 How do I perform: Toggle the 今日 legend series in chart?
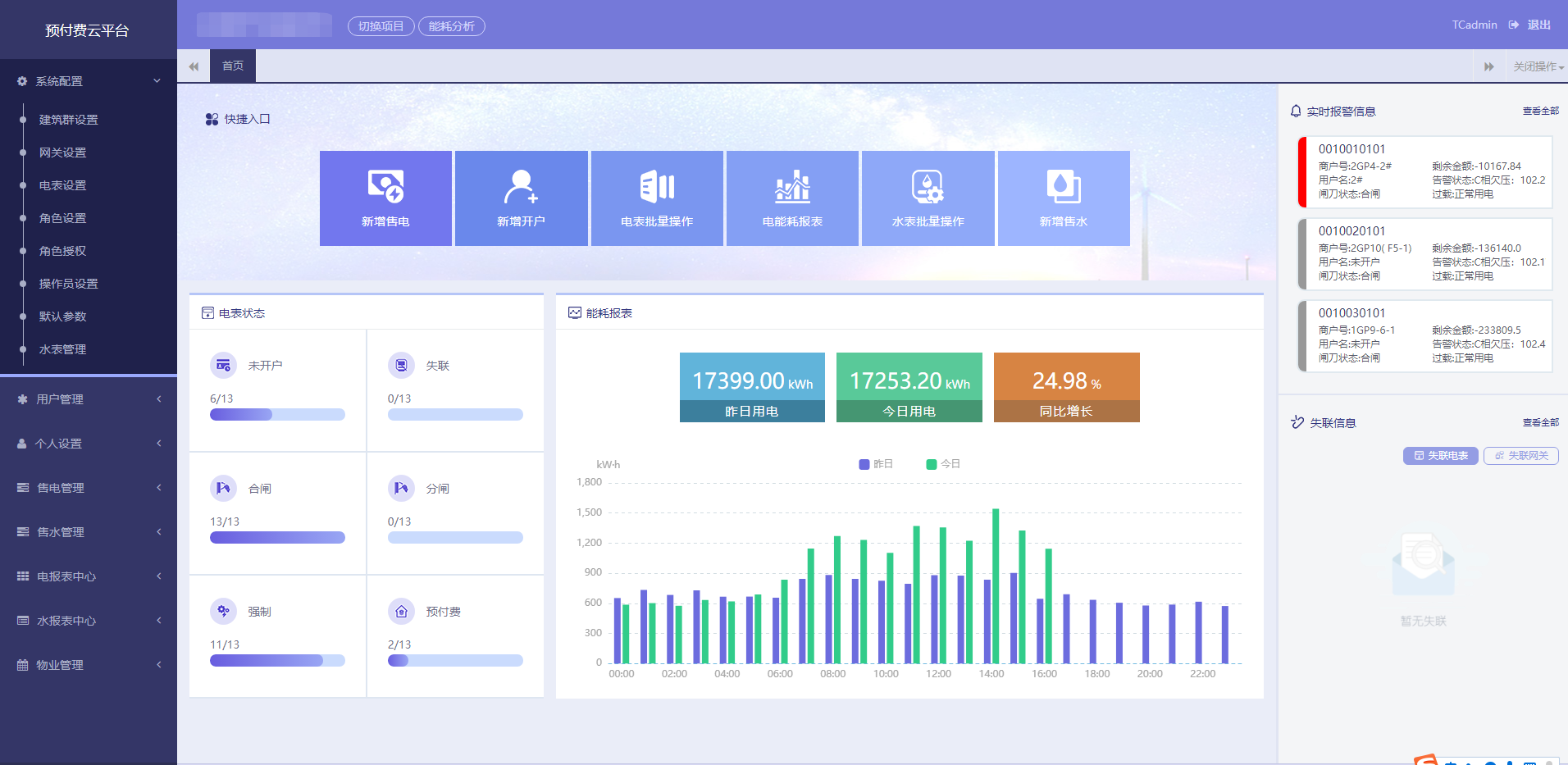coord(943,464)
